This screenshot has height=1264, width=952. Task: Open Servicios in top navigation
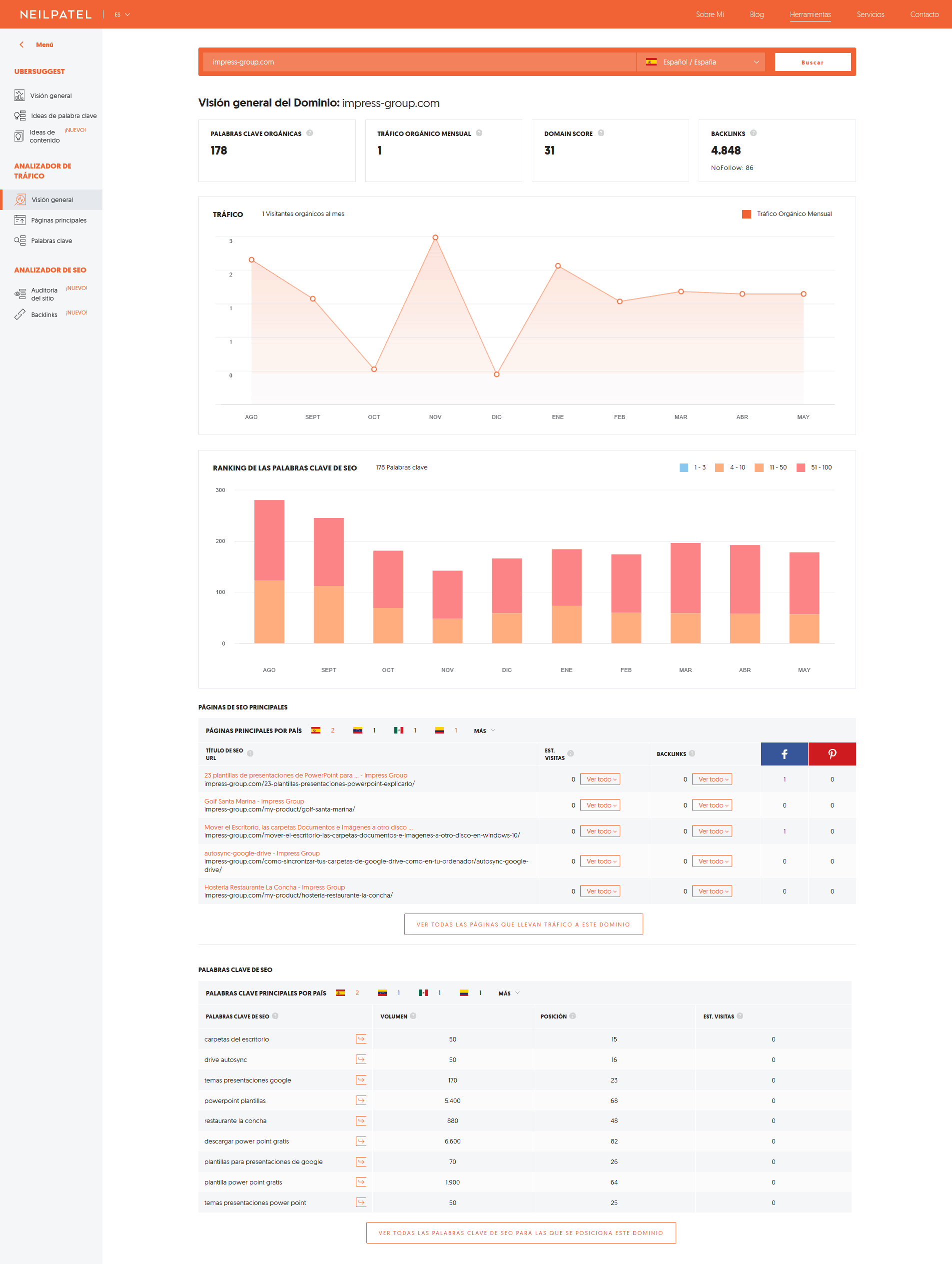870,14
